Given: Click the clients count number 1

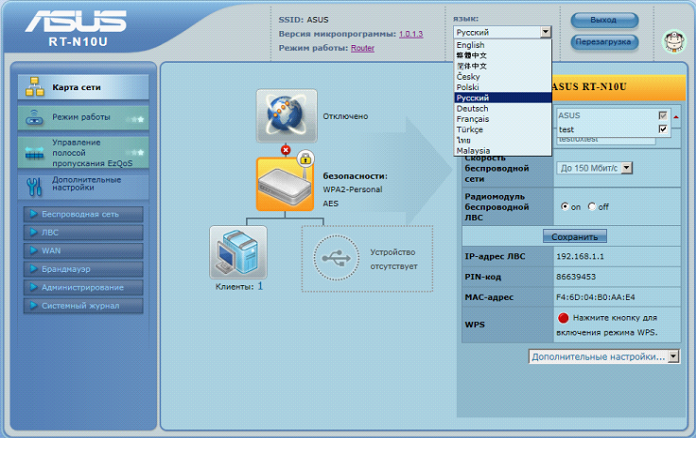Looking at the screenshot, I should [260, 286].
